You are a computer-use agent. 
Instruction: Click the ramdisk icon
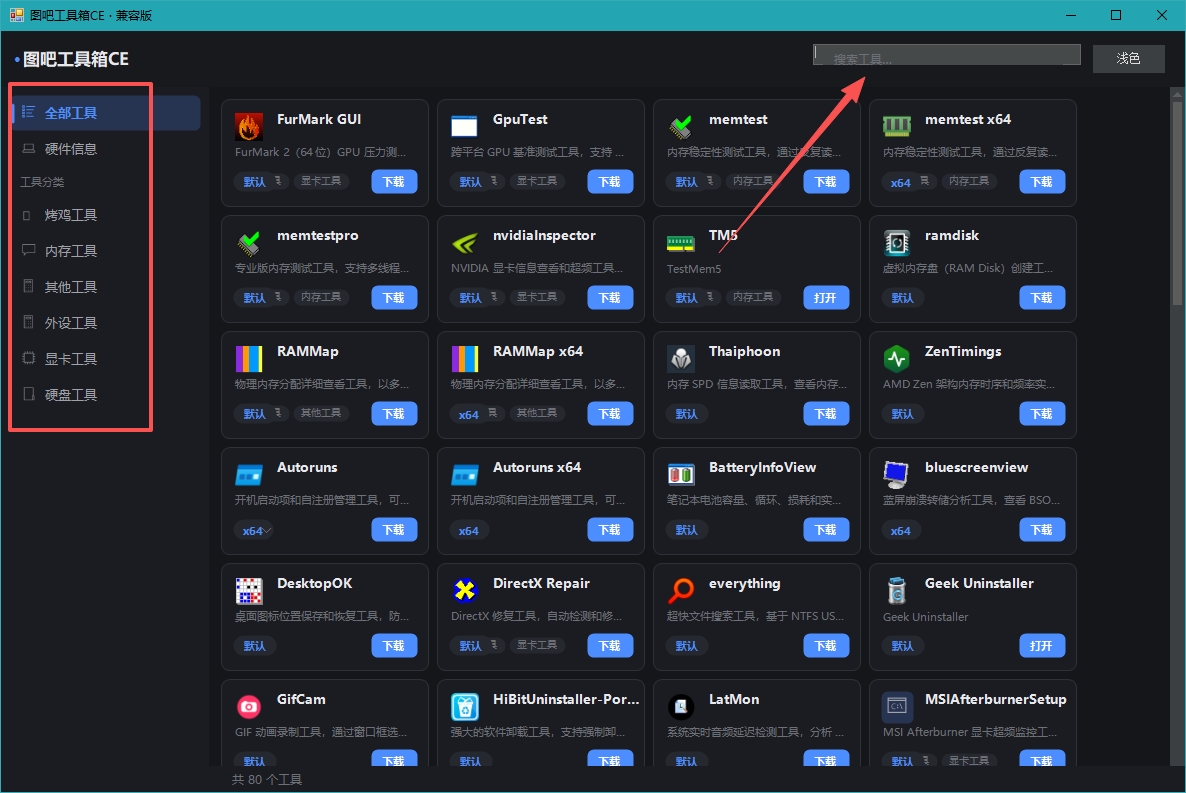pyautogui.click(x=896, y=243)
